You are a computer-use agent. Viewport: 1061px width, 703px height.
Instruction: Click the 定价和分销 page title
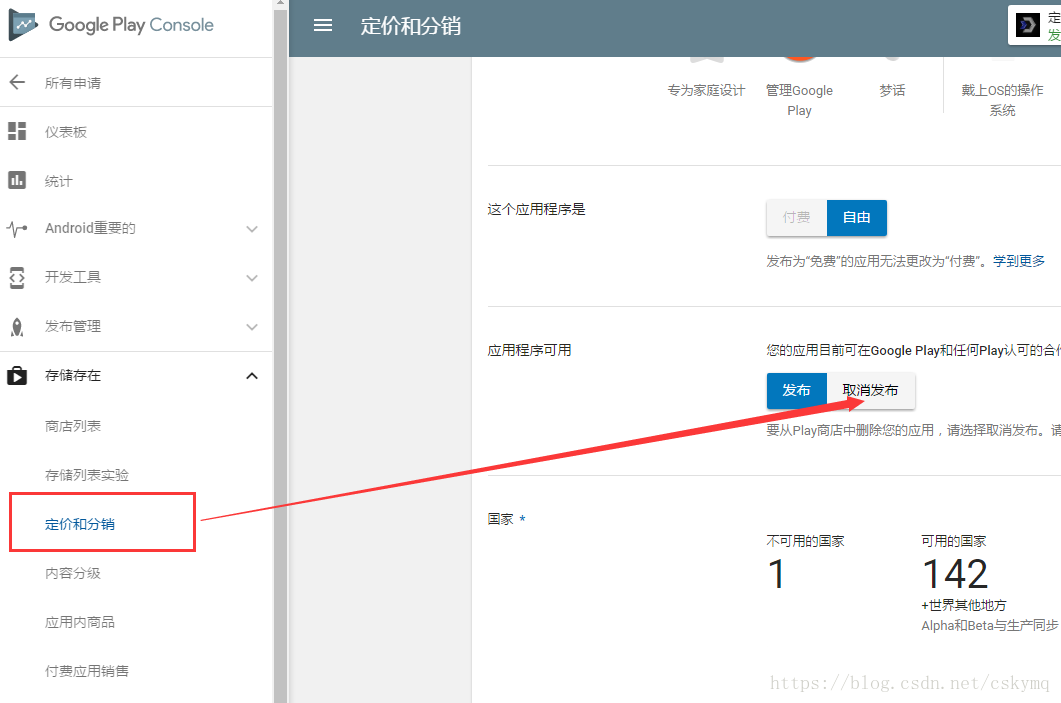pyautogui.click(x=411, y=26)
